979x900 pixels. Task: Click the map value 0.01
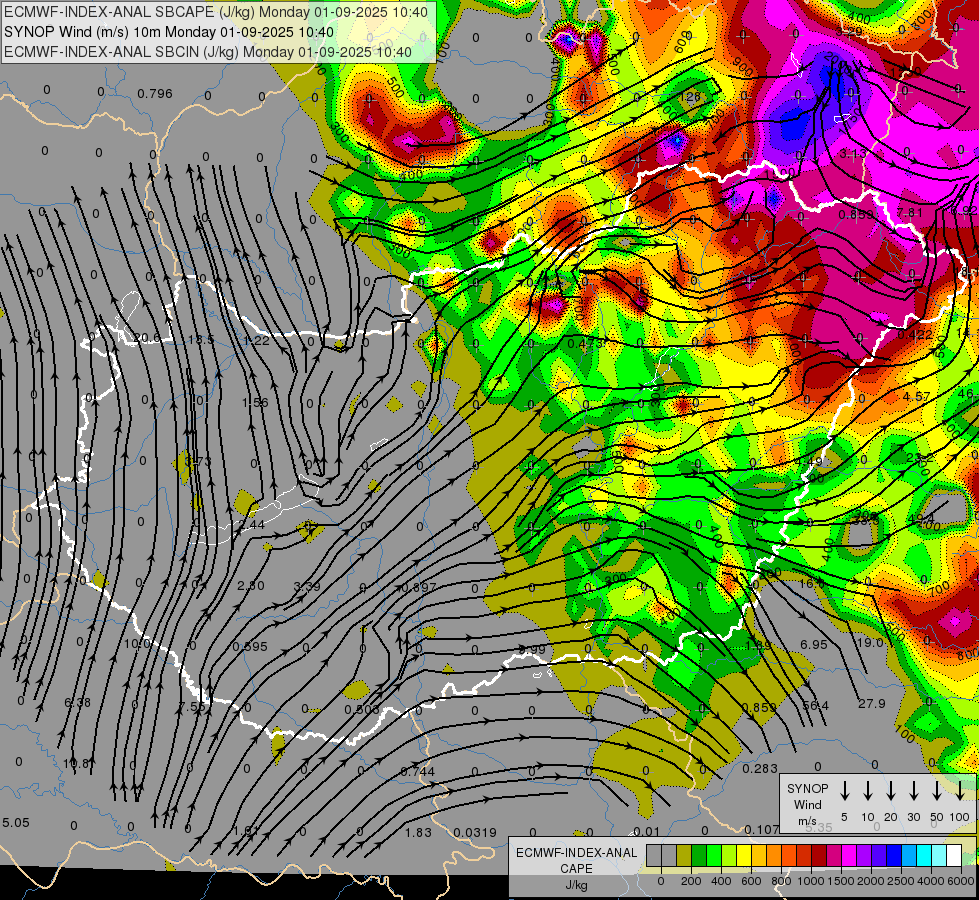[646, 831]
